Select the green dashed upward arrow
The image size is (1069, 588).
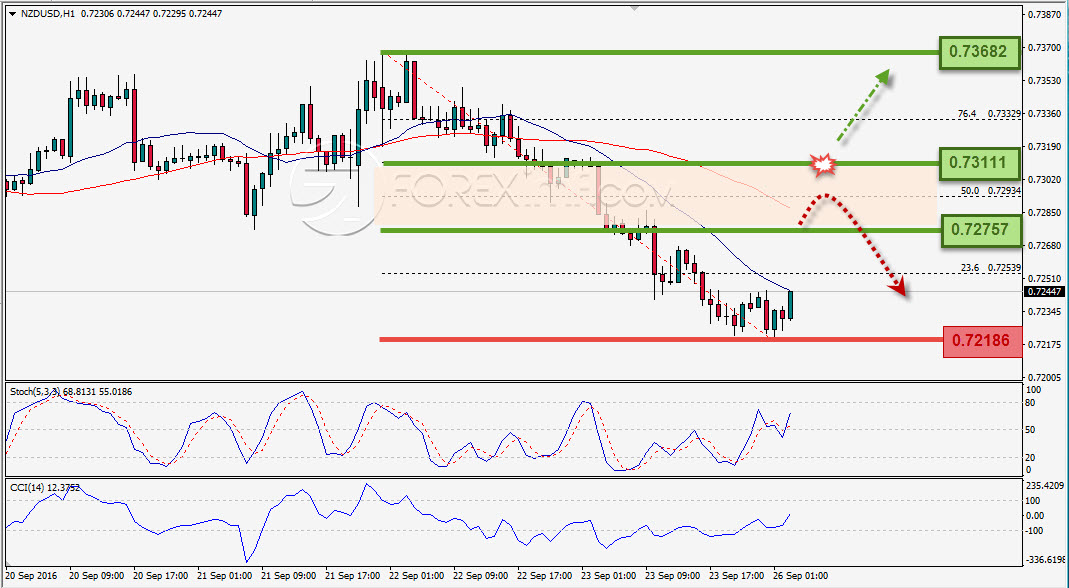[x=864, y=106]
